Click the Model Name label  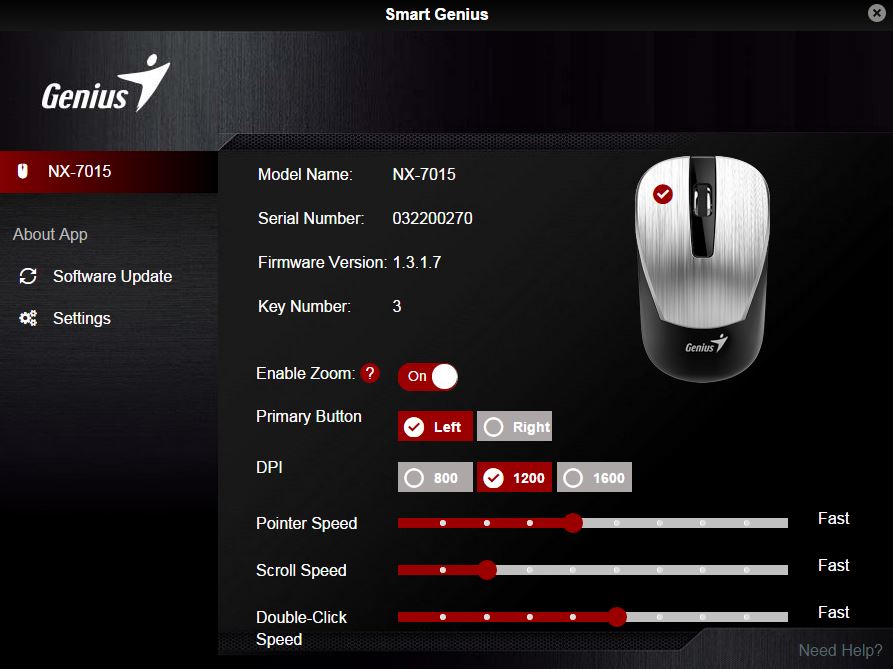[305, 174]
